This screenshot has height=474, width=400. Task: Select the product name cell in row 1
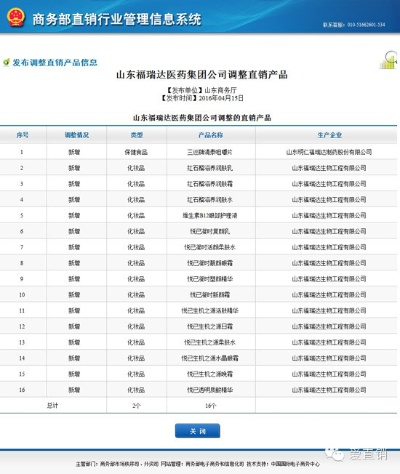pyautogui.click(x=210, y=152)
